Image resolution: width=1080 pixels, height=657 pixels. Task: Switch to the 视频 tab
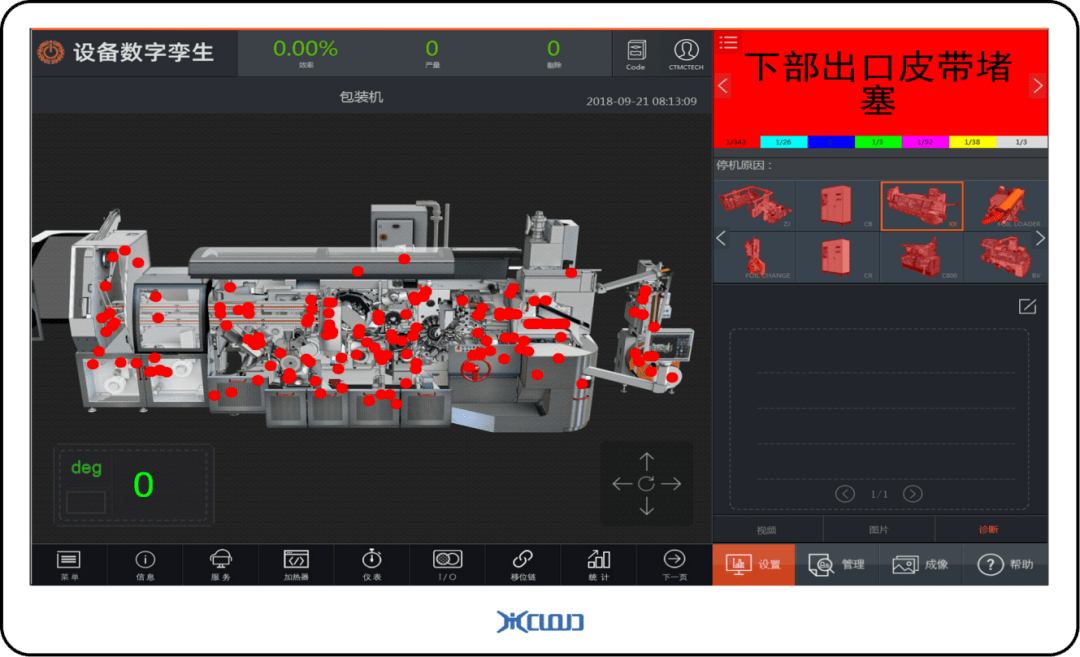point(767,530)
